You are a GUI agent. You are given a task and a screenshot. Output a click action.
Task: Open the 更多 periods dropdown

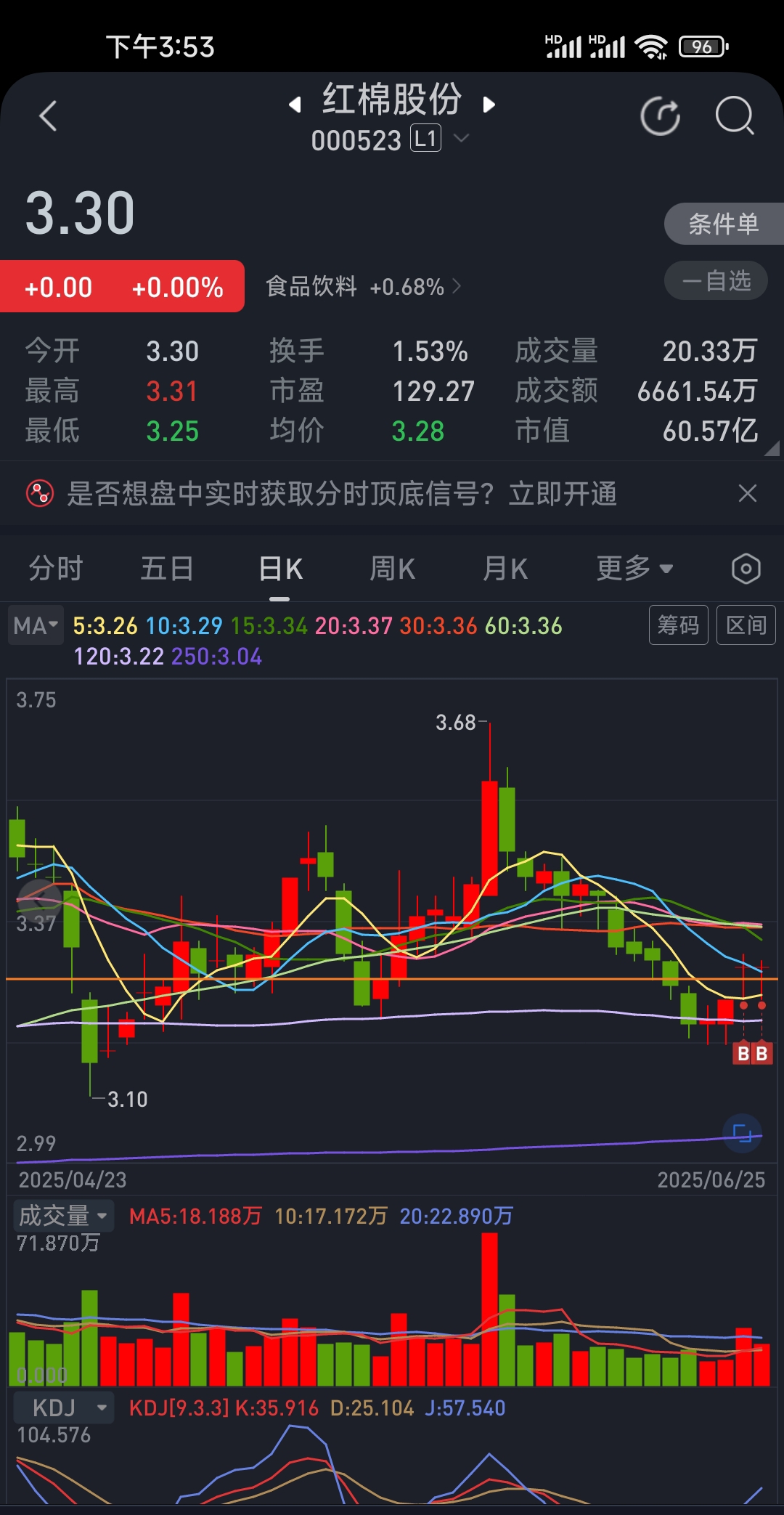pos(634,569)
